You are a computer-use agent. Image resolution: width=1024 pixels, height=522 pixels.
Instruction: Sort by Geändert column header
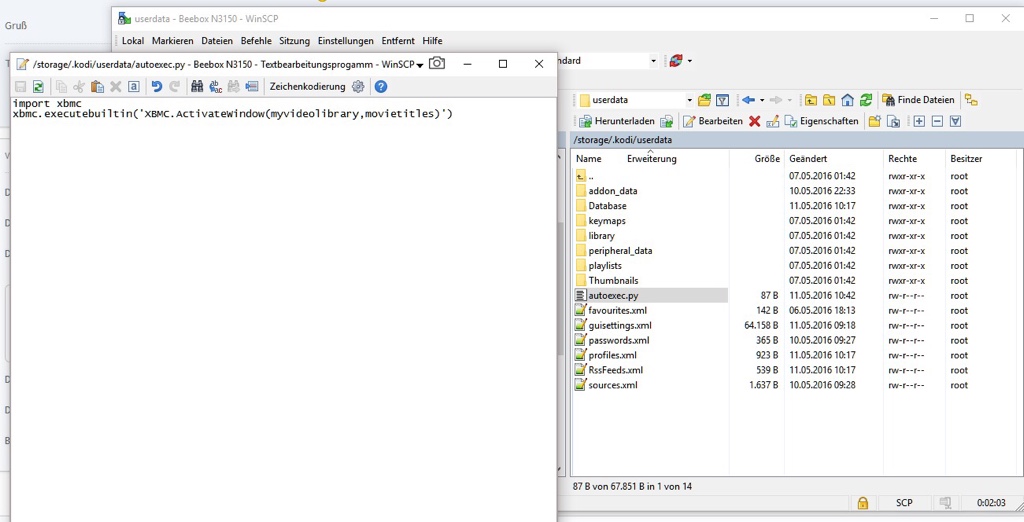tap(808, 159)
